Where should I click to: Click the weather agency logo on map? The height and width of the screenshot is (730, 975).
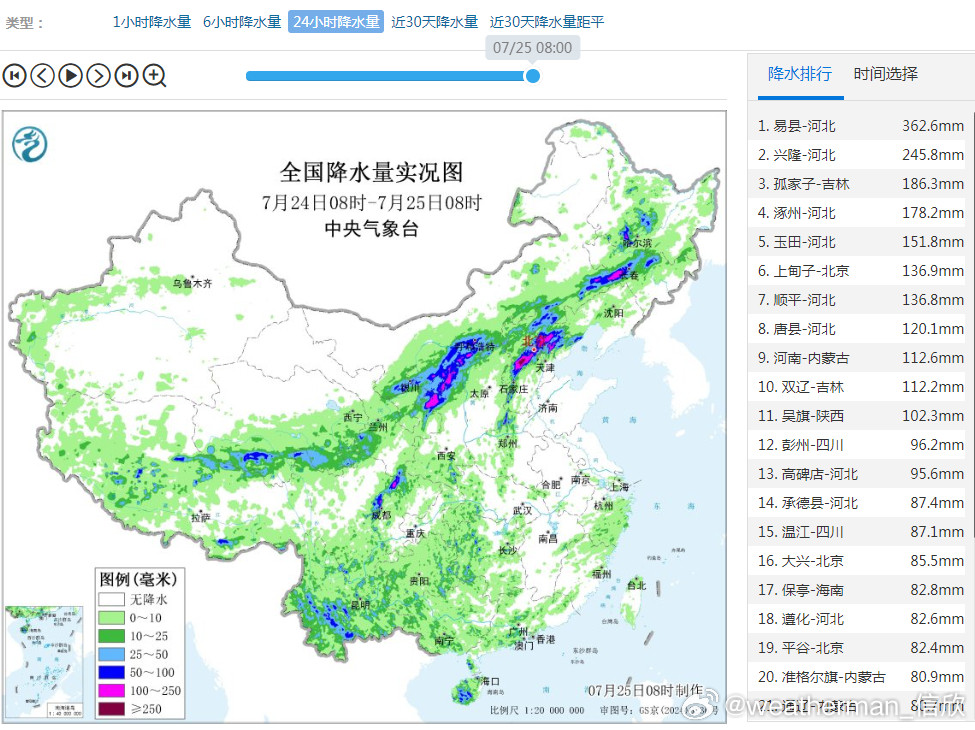click(30, 144)
